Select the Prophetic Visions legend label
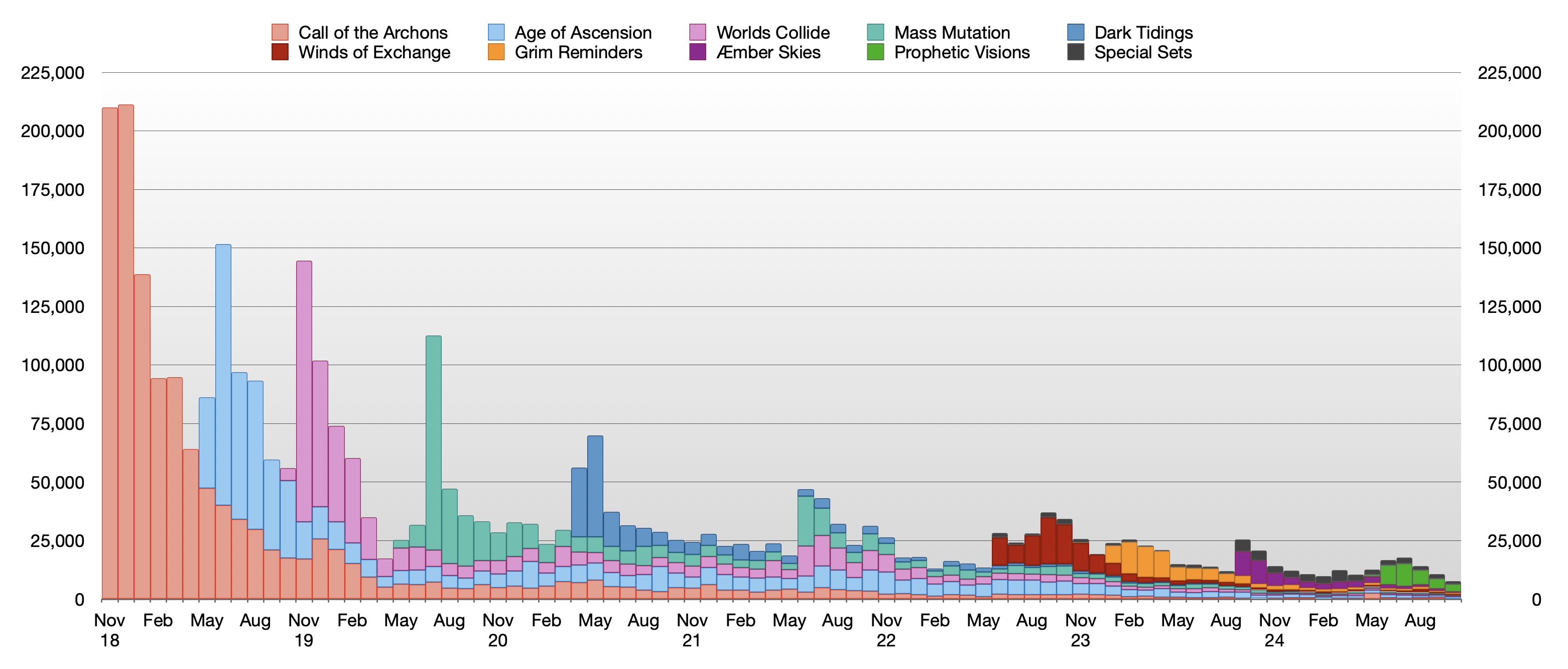The width and height of the screenshot is (1568, 669). [961, 52]
